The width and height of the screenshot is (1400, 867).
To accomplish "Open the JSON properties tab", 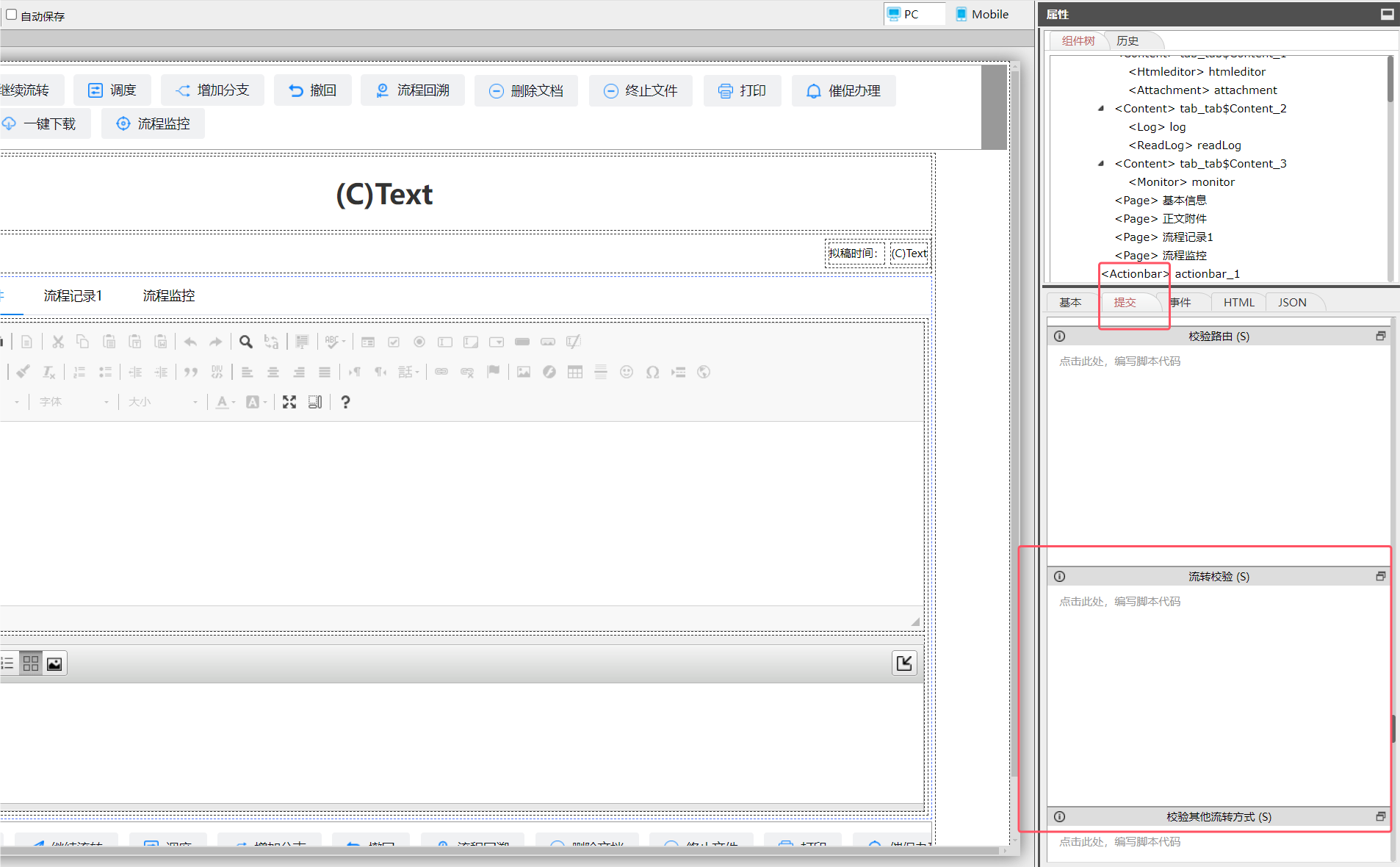I will point(1291,302).
